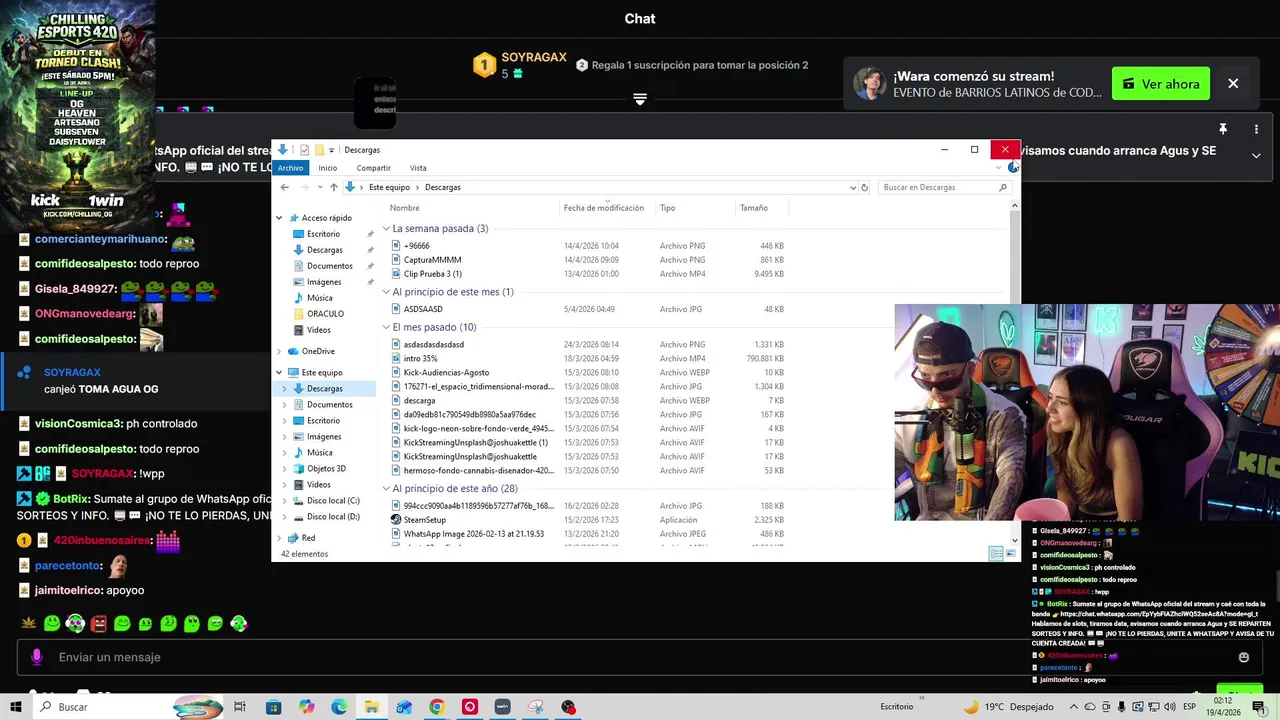The image size is (1280, 720).
Task: Show hidden system tray icons
Action: [x=1074, y=707]
